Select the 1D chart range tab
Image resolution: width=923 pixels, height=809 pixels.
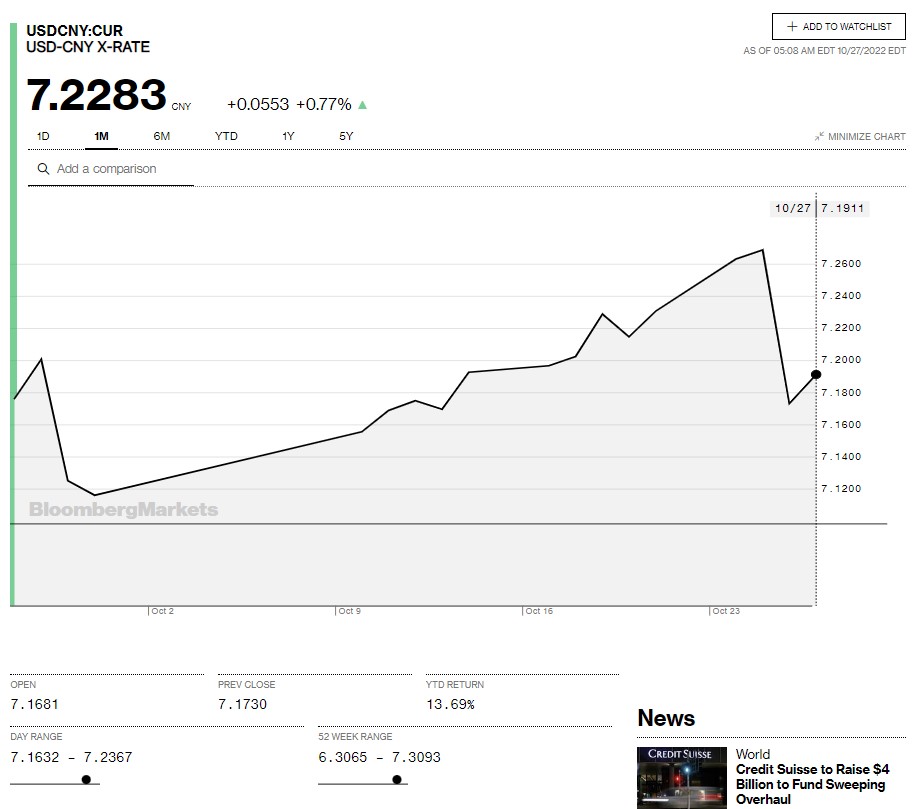coord(43,136)
